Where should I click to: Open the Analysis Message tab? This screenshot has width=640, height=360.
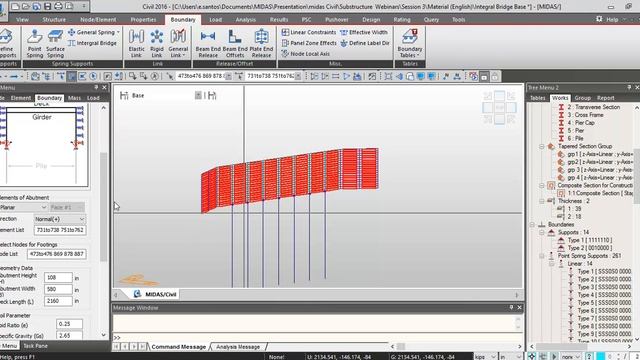238,347
